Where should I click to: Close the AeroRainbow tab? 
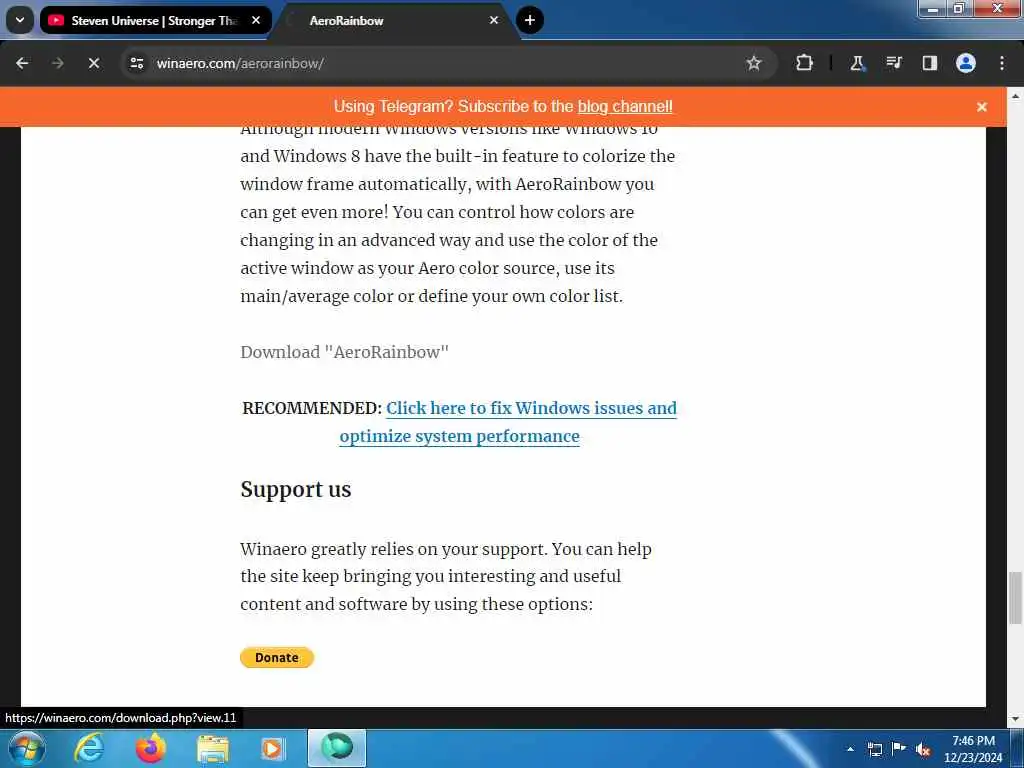coord(494,20)
